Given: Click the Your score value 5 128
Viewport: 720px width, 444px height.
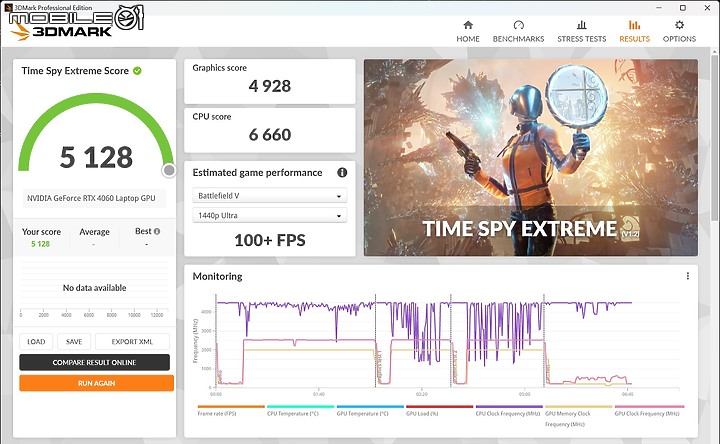Looking at the screenshot, I should (40, 244).
